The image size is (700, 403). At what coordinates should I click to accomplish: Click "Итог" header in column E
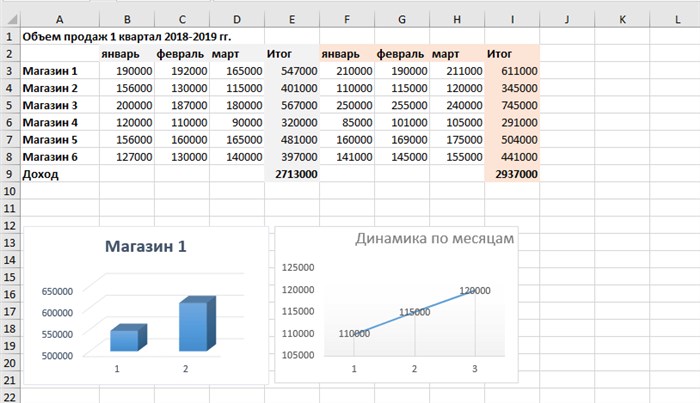(x=292, y=54)
